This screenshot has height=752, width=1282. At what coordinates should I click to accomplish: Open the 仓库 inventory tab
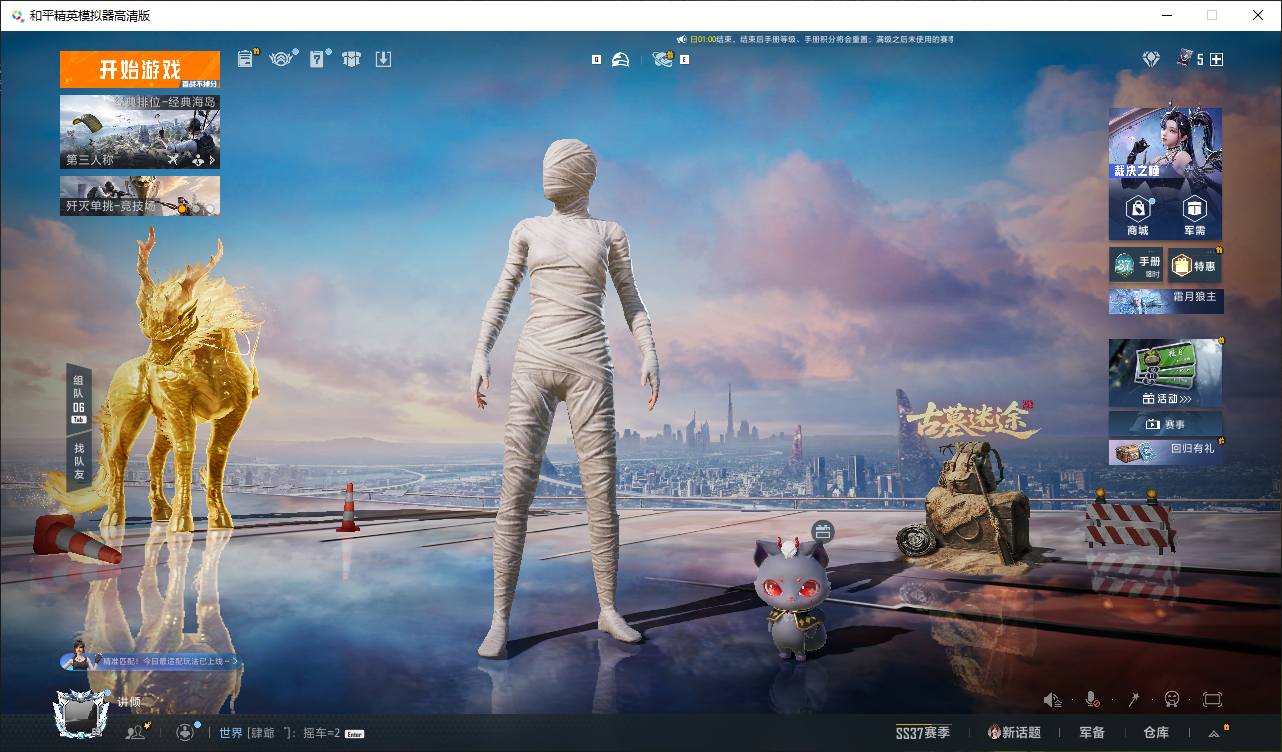point(1156,733)
